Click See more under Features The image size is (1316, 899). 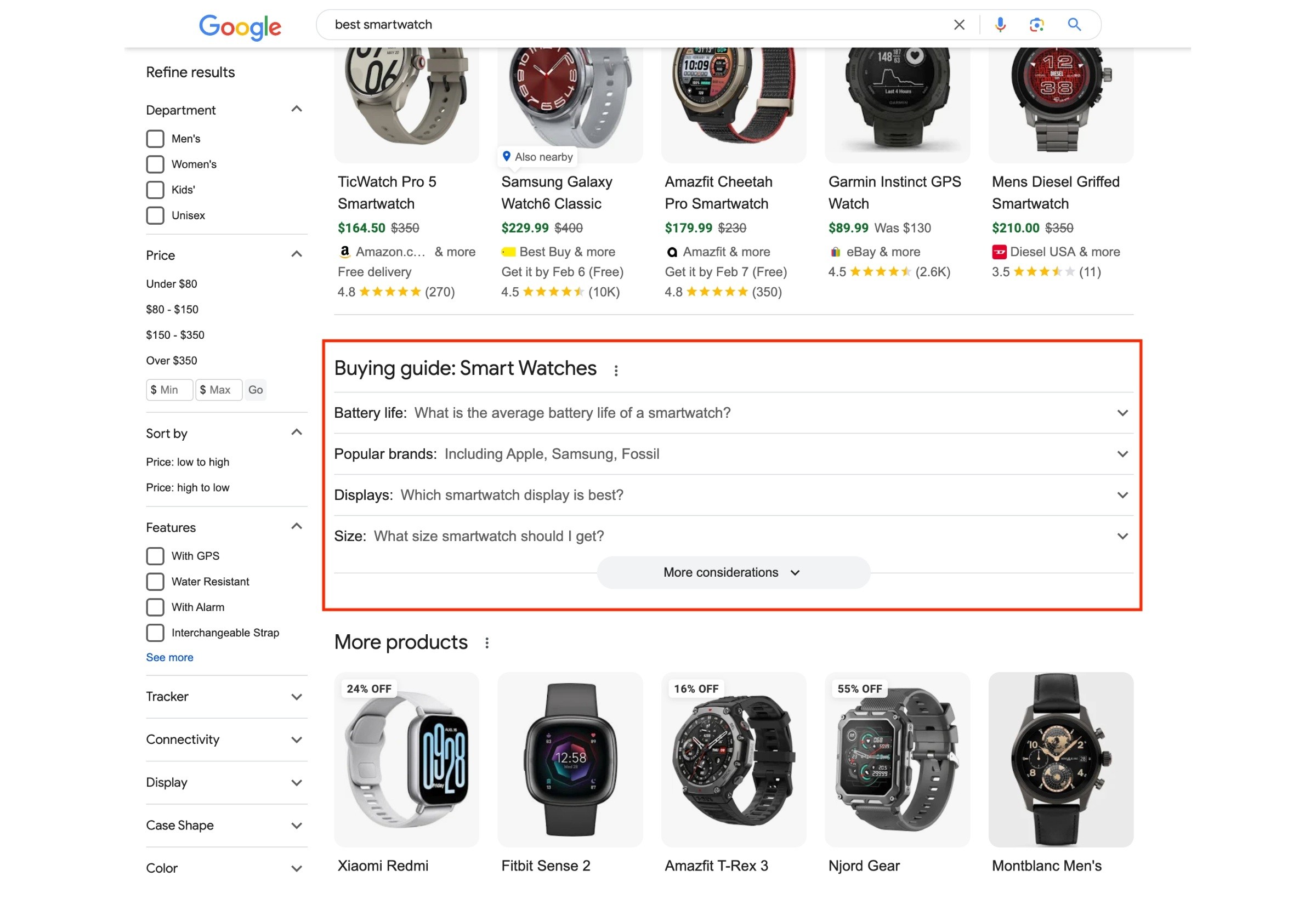169,657
